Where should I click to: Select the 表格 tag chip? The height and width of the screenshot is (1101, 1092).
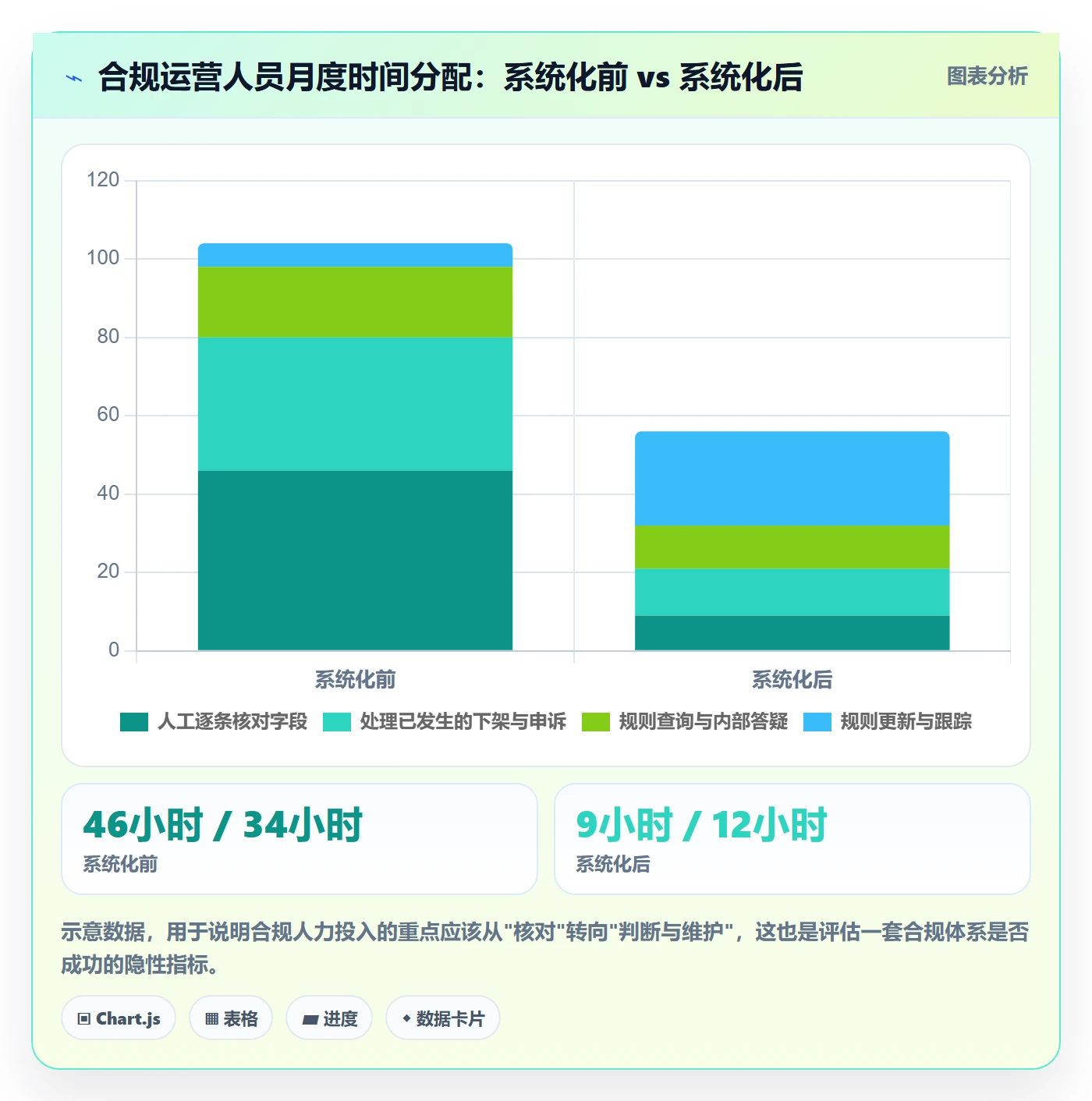231,1018
